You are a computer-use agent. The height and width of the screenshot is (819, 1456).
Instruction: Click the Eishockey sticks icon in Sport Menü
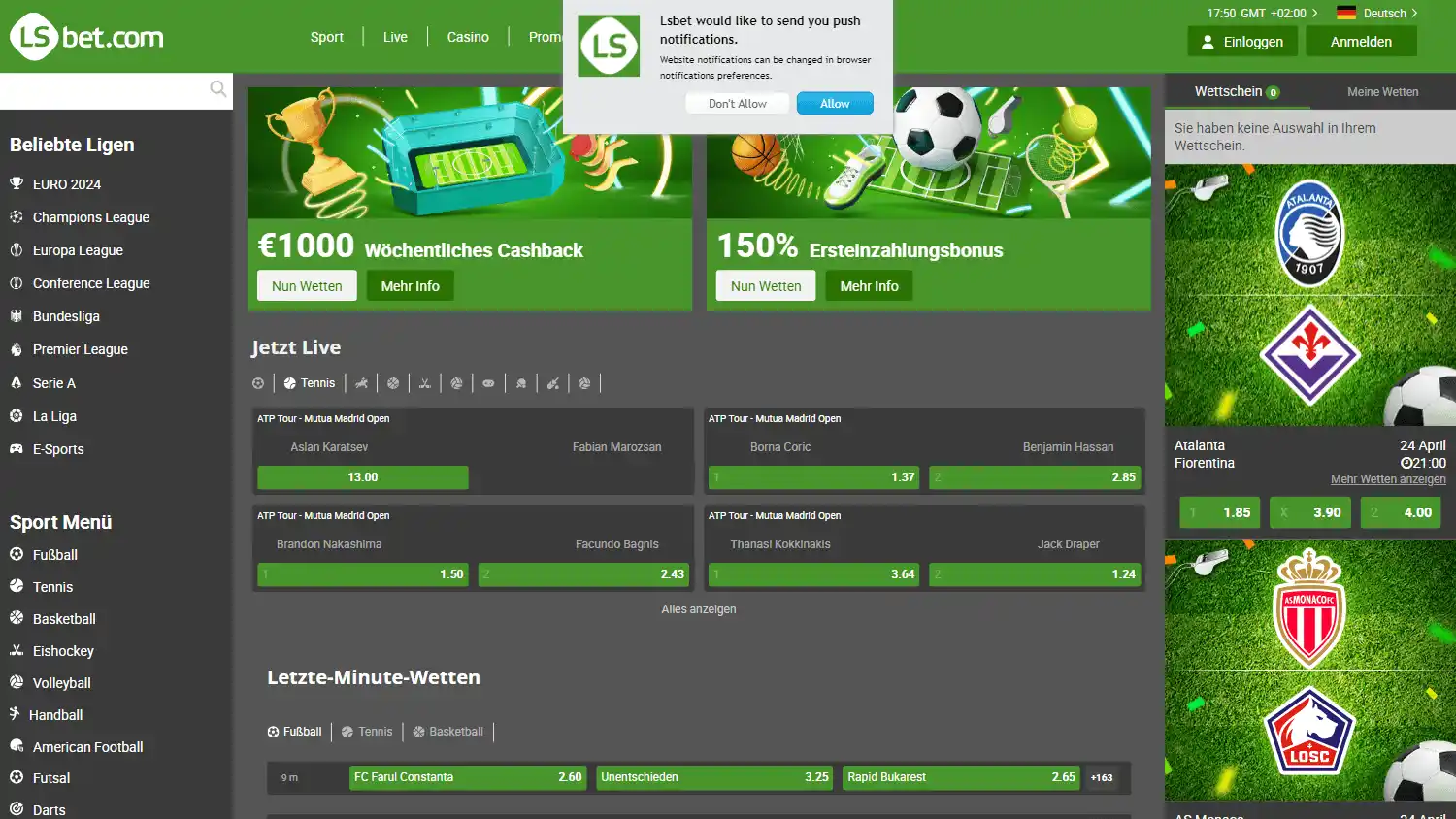pyautogui.click(x=17, y=650)
